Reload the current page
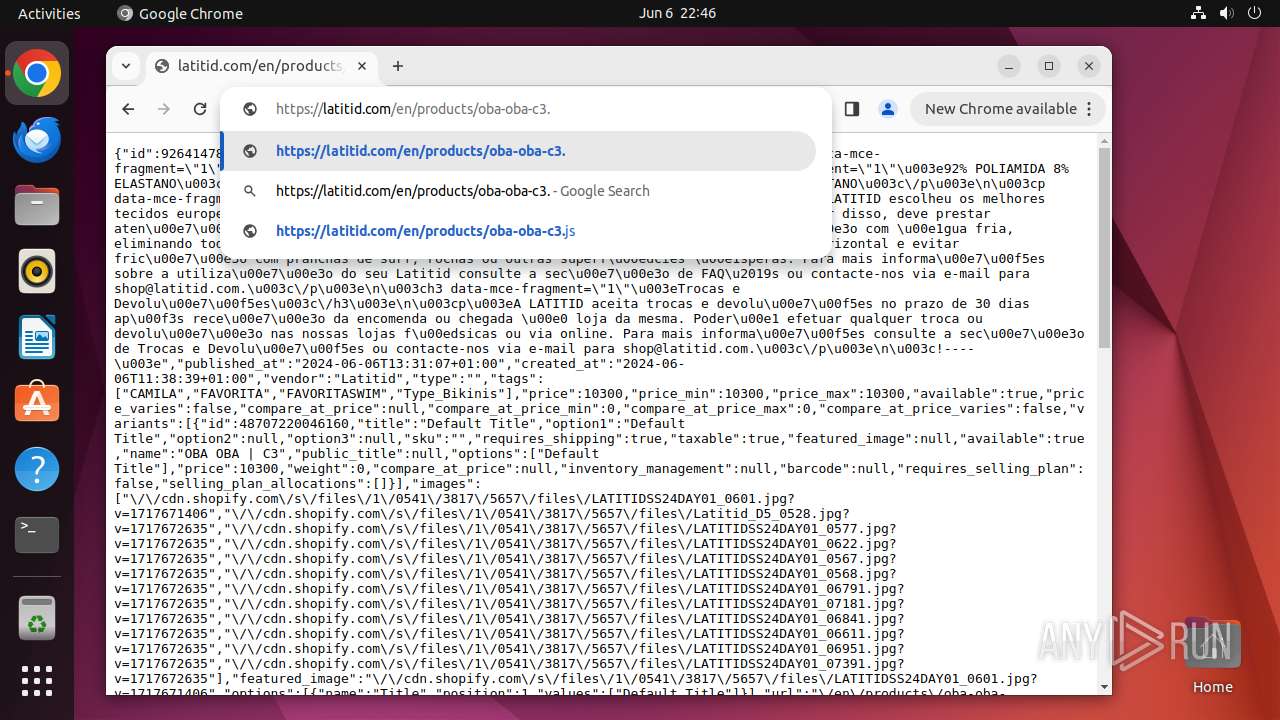 pyautogui.click(x=200, y=109)
